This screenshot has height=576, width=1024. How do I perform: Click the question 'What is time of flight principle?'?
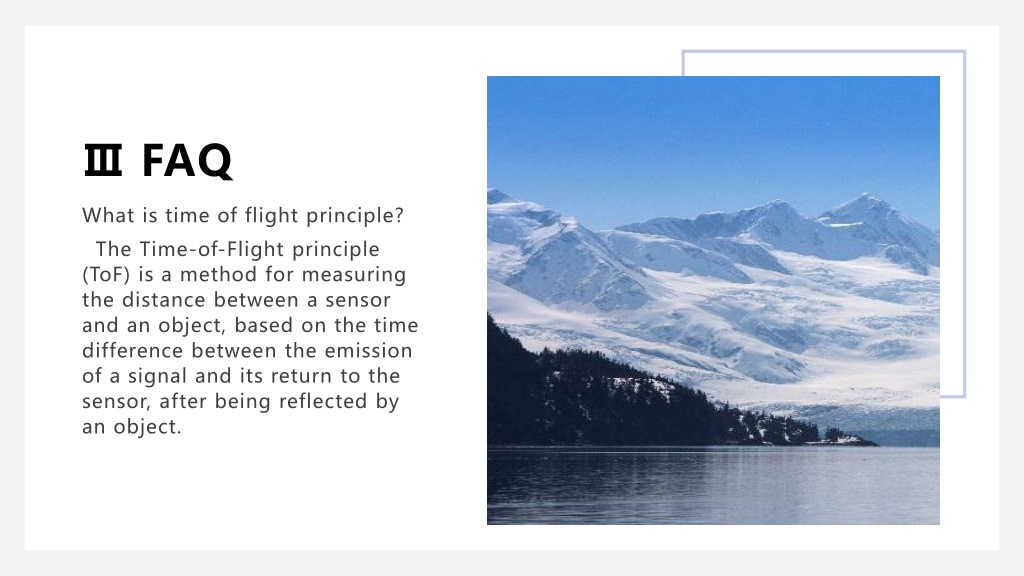click(243, 216)
